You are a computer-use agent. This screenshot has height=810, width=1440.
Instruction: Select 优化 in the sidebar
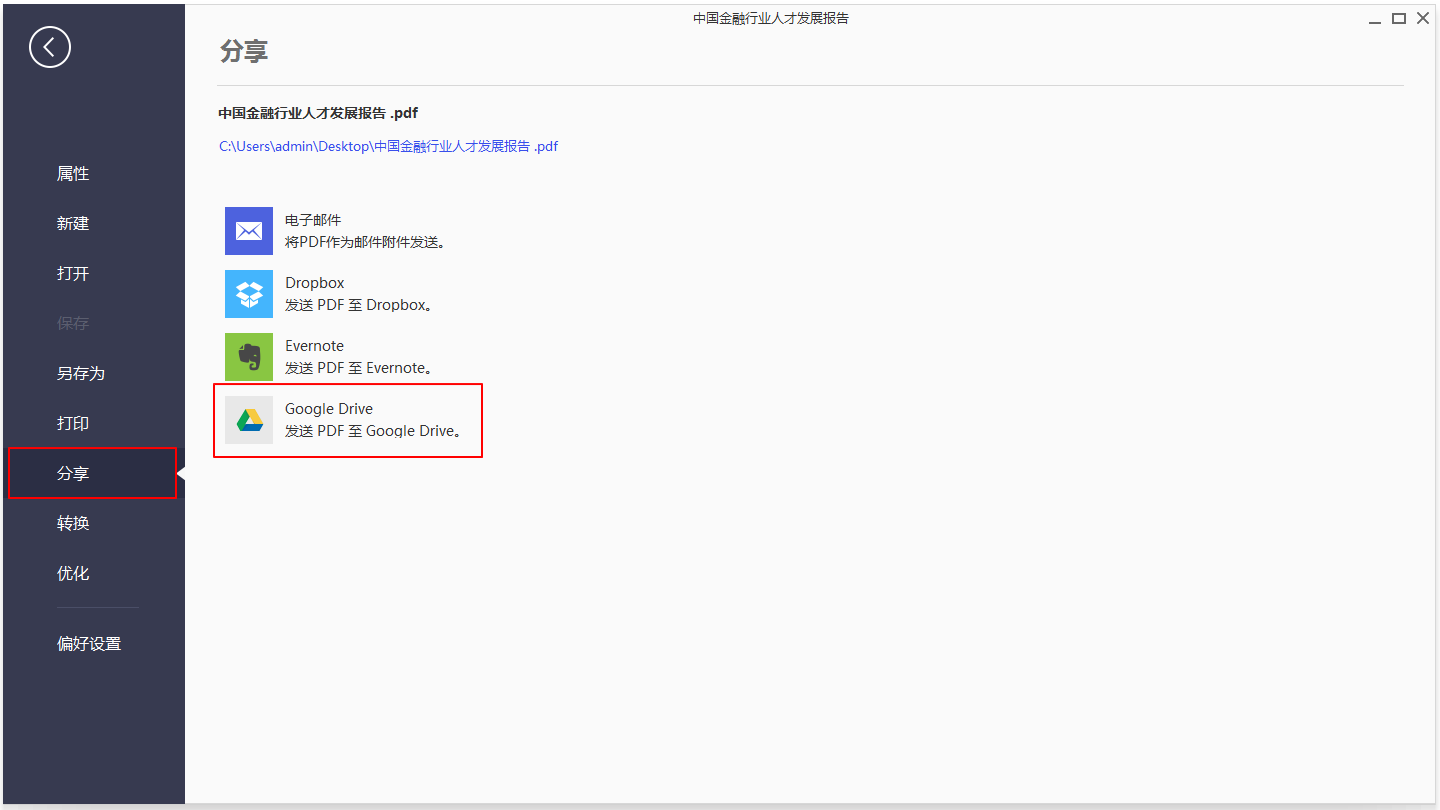(x=73, y=574)
